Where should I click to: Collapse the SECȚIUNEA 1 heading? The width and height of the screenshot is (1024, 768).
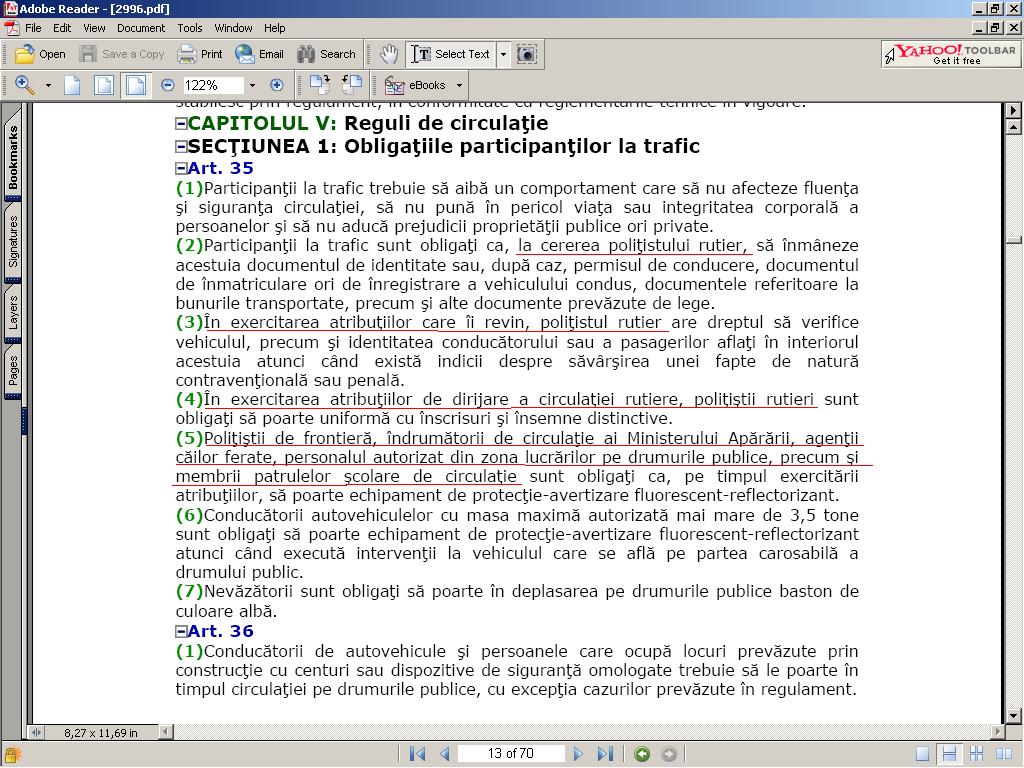(181, 146)
